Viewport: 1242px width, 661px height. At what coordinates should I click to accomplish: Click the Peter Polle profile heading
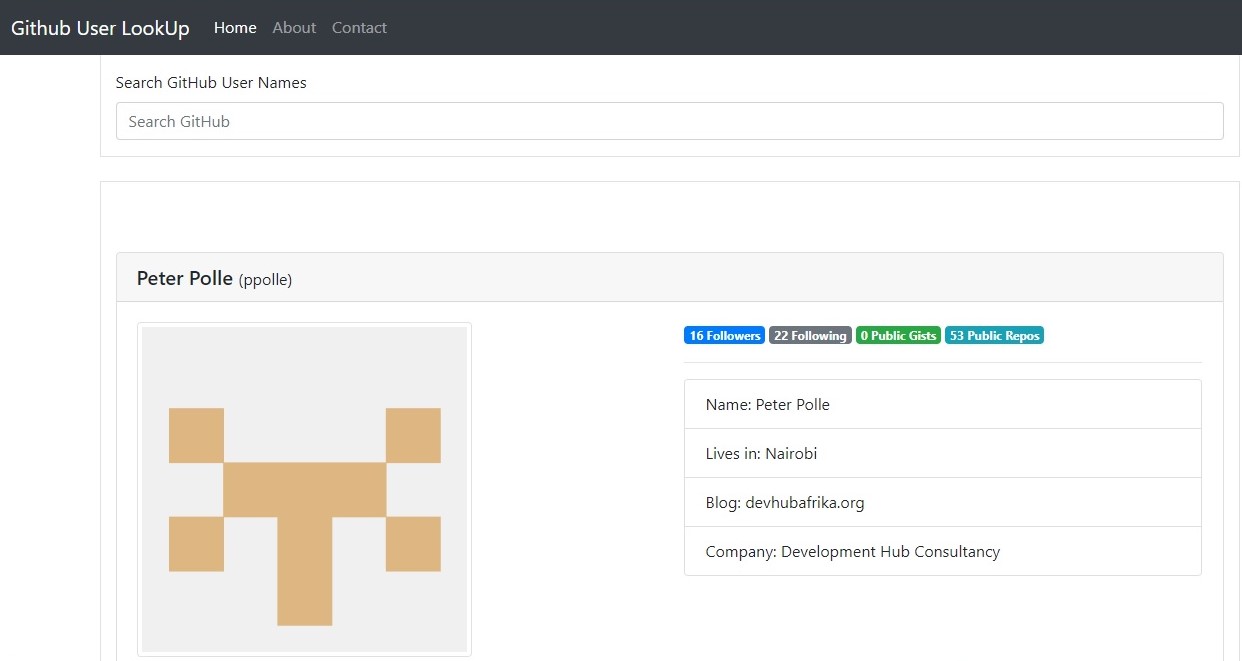click(184, 278)
